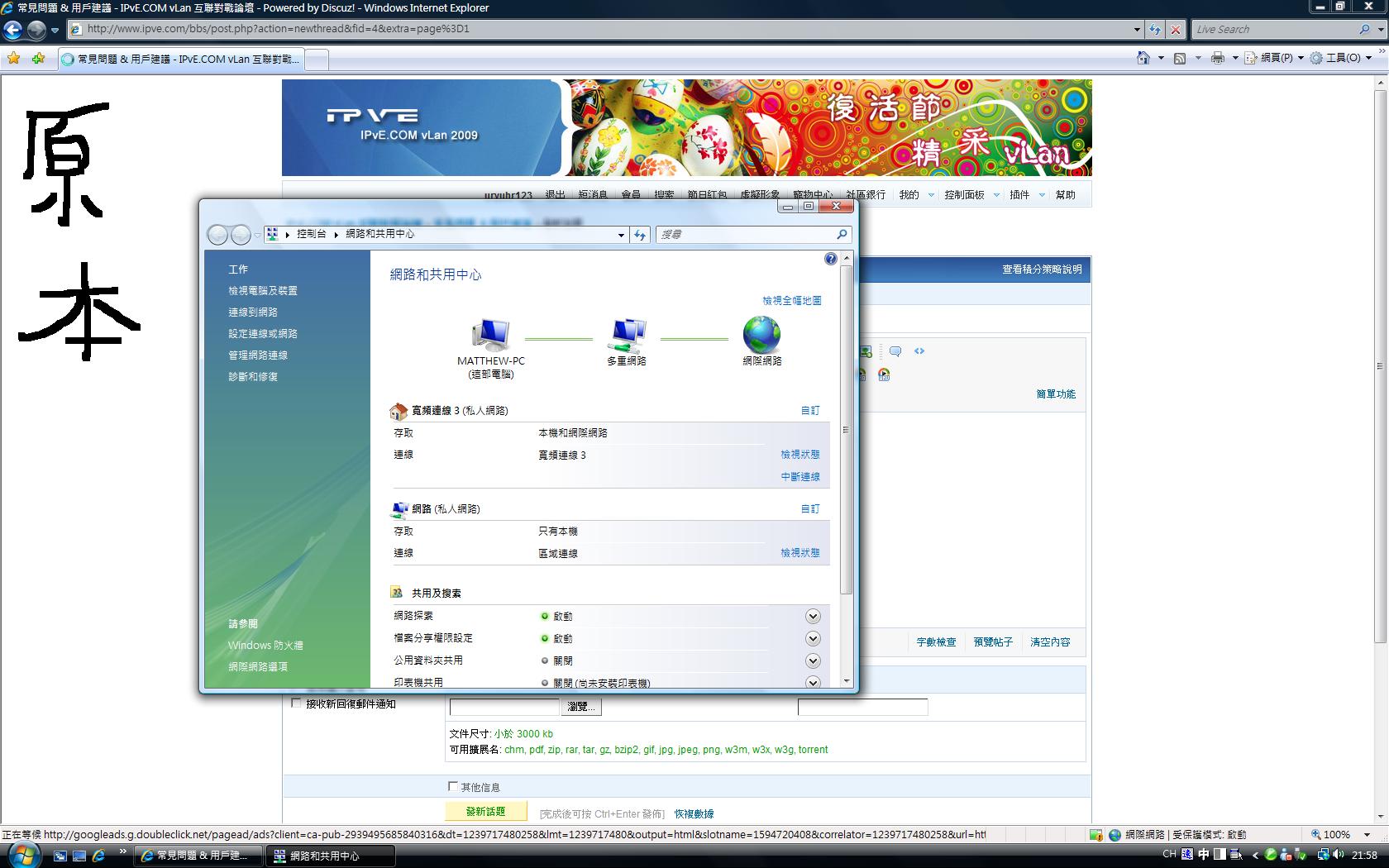
Task: Click the refresh icon beside the Control Panel address bar
Action: (x=640, y=235)
